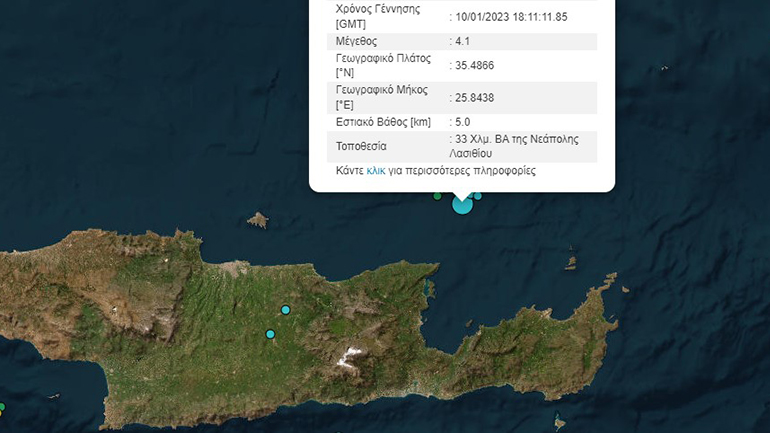
Task: Select the small cyan marker right of the large epicenter marker
Action: 477,196
